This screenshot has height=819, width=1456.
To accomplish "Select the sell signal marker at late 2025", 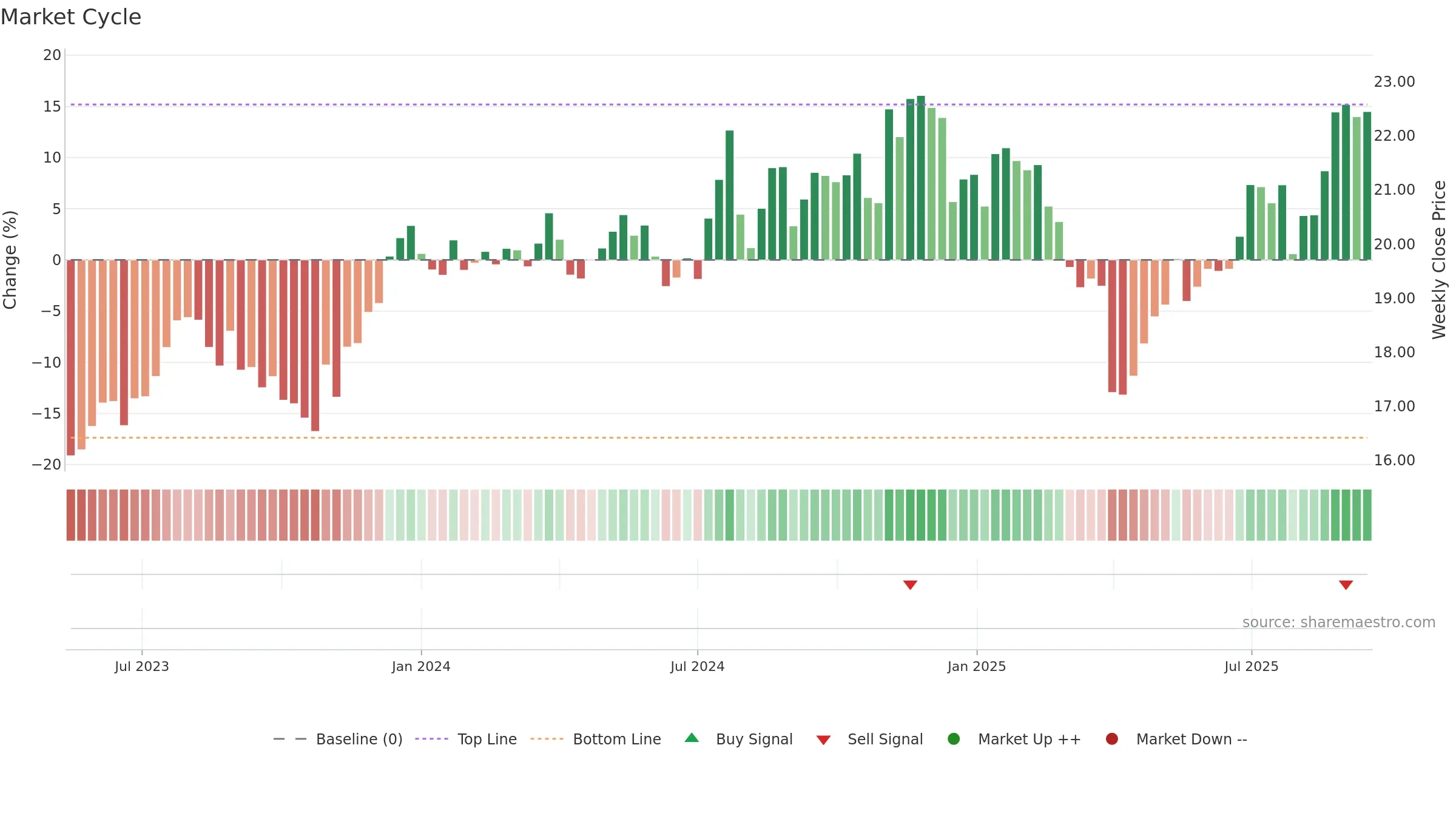I will pos(1346,585).
